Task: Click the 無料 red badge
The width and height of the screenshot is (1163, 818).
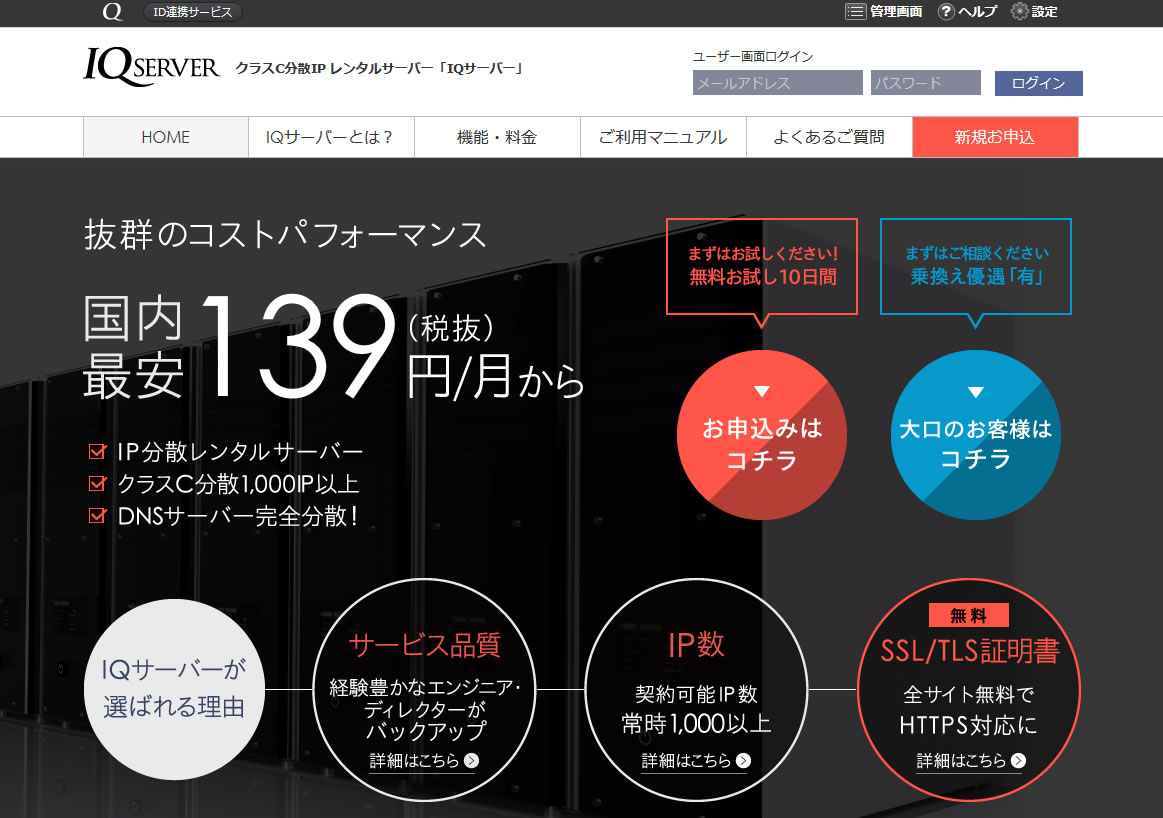Action: click(969, 616)
